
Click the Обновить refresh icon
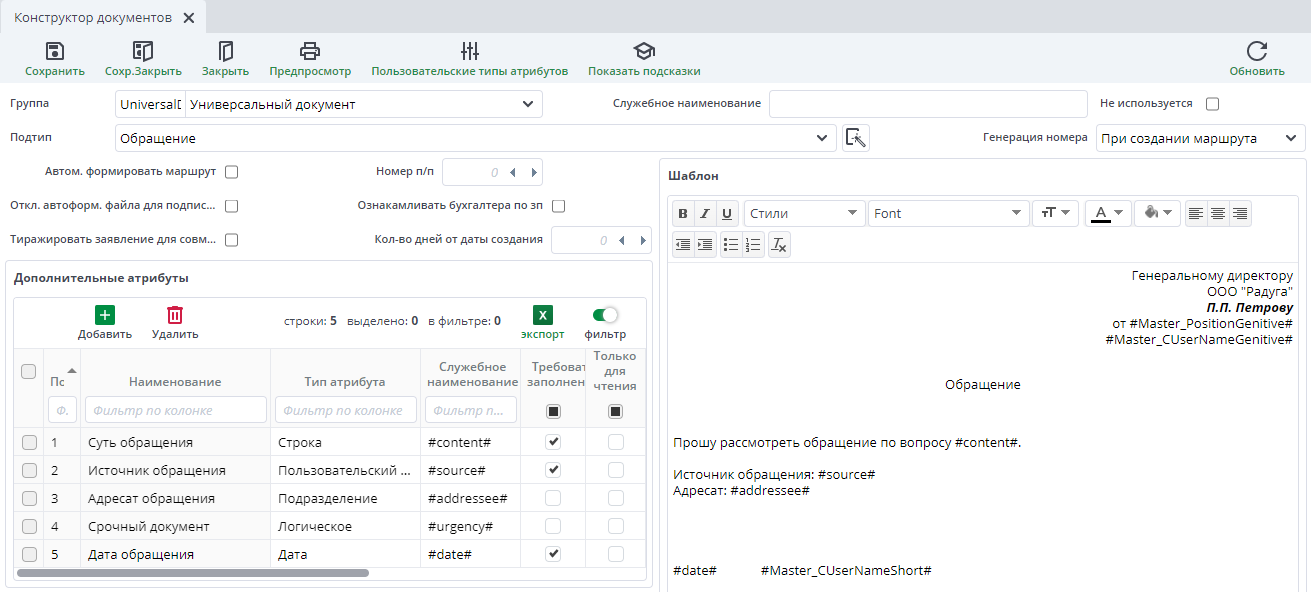click(1257, 51)
